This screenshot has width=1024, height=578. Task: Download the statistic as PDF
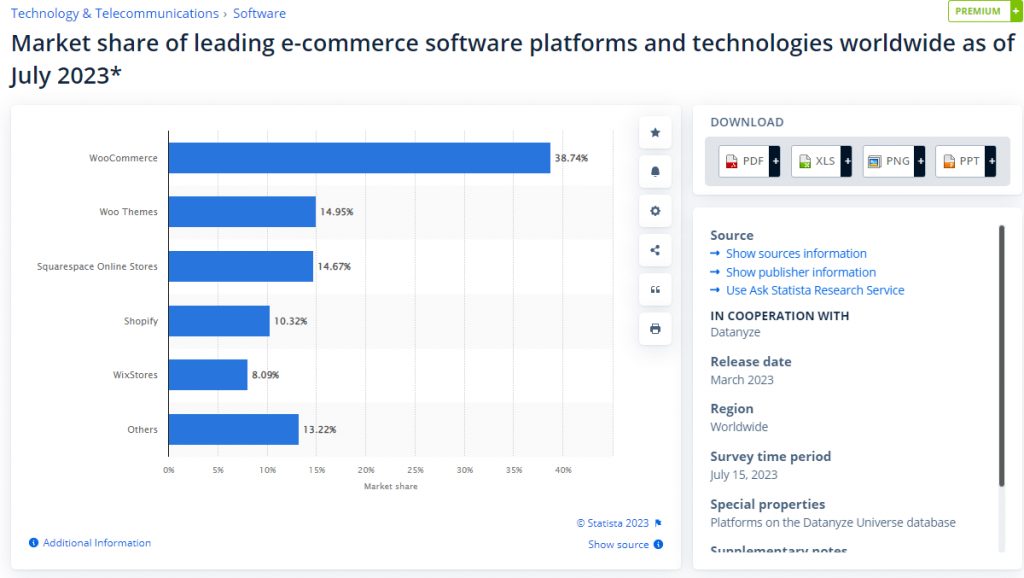pyautogui.click(x=749, y=161)
